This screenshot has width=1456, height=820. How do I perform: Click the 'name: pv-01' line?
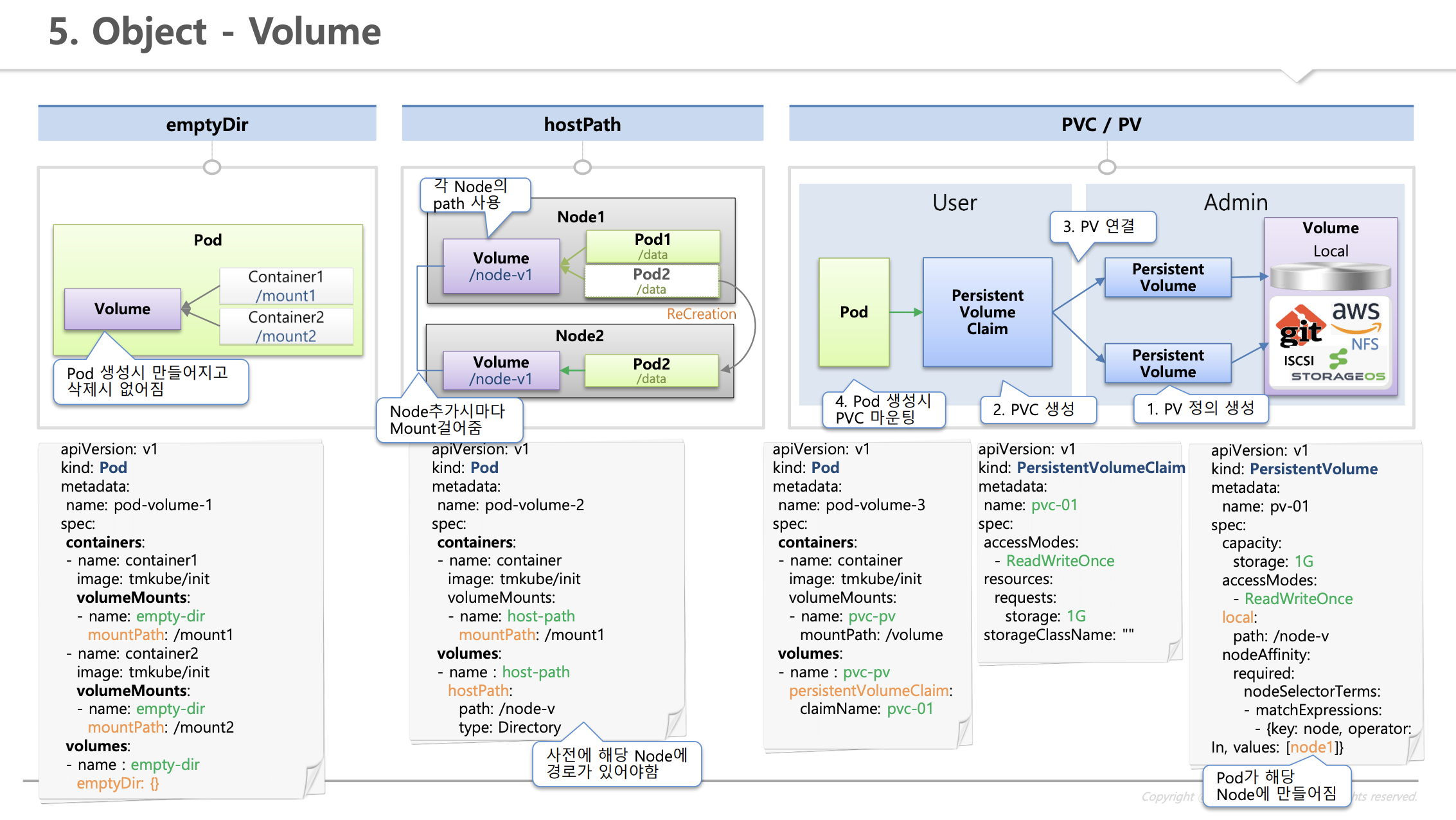[x=1266, y=506]
